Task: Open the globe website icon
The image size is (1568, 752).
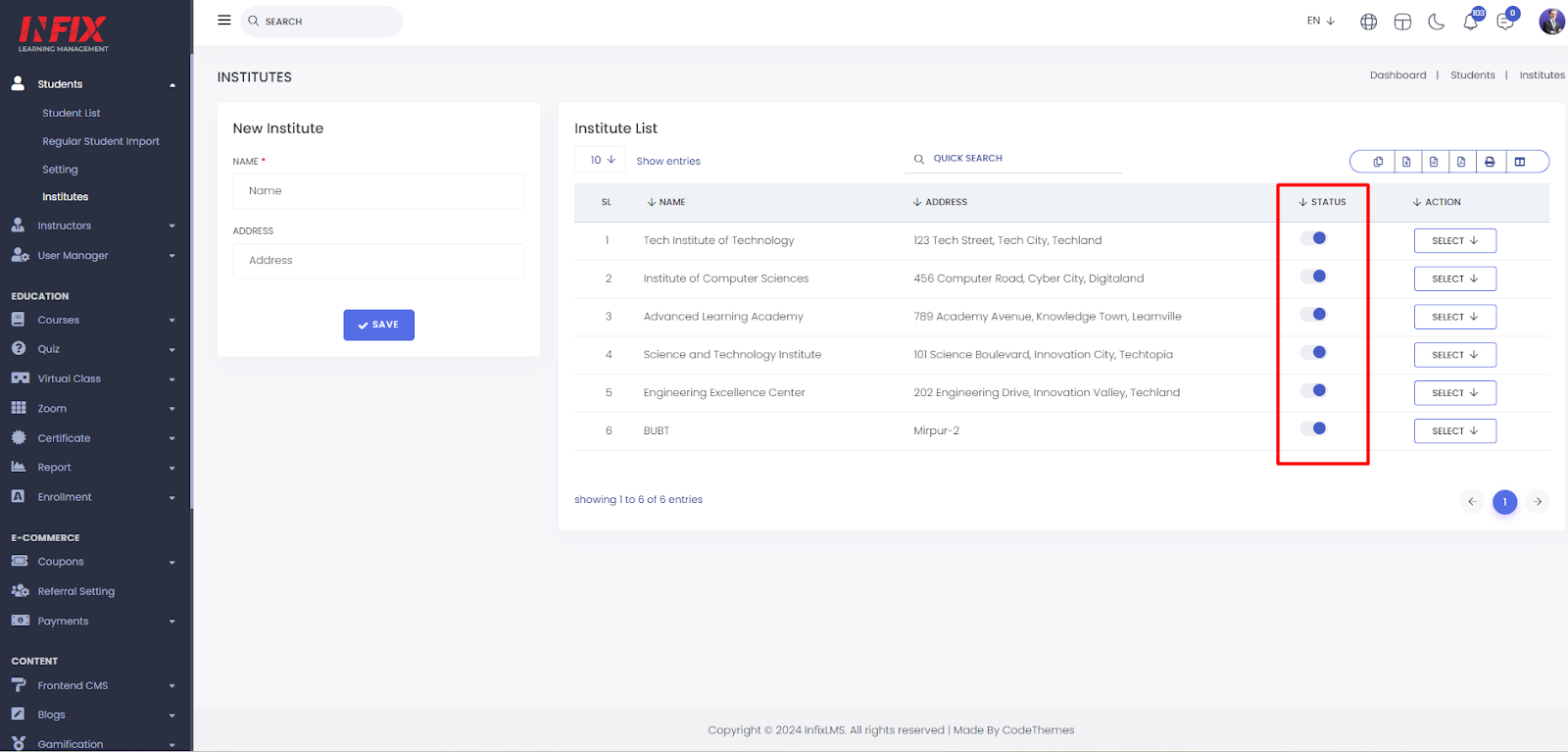Action: tap(1368, 22)
